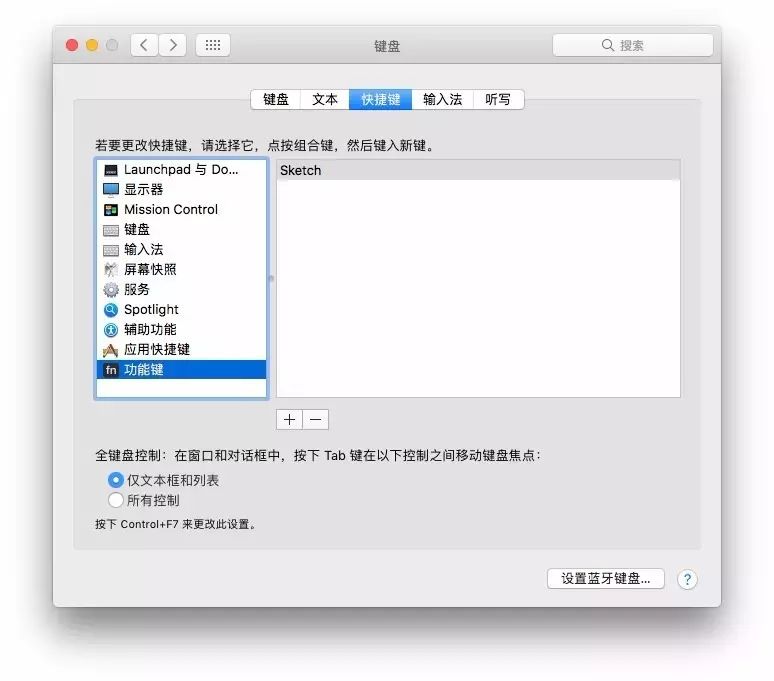
Task: Select Launchpad & Dock category icon
Action: [x=111, y=170]
